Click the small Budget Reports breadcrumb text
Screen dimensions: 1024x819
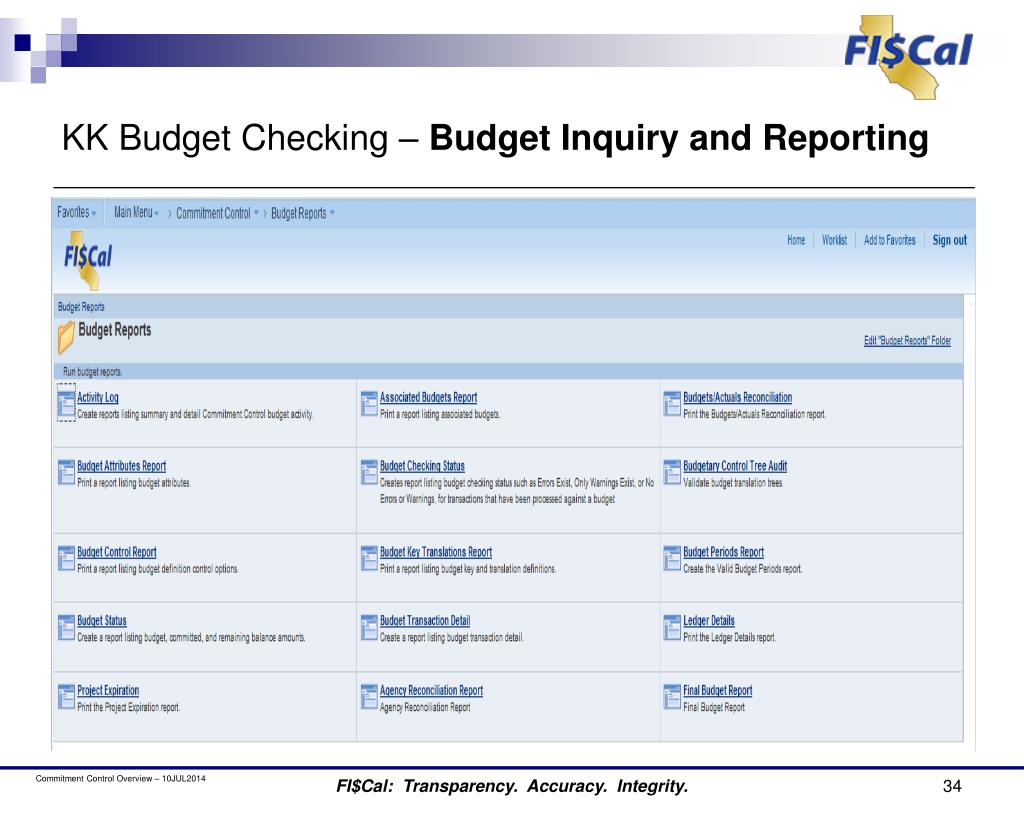point(81,307)
